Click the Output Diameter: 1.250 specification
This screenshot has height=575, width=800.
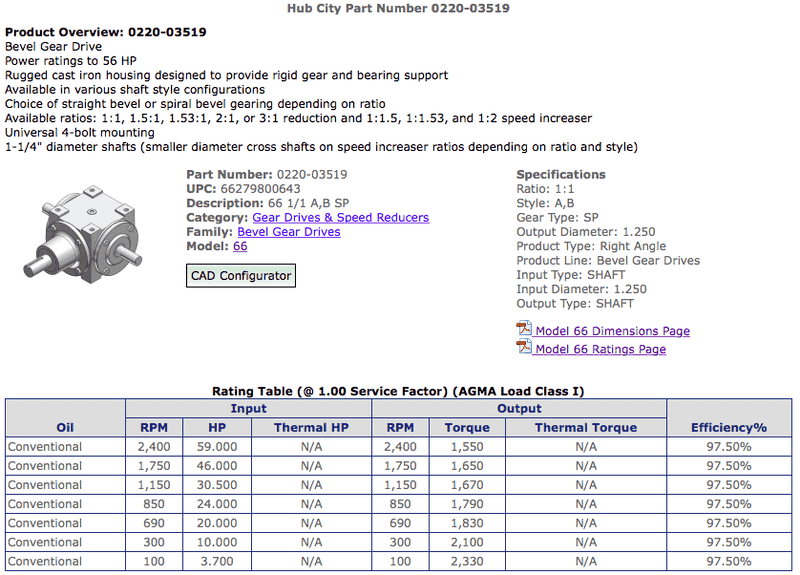[586, 232]
